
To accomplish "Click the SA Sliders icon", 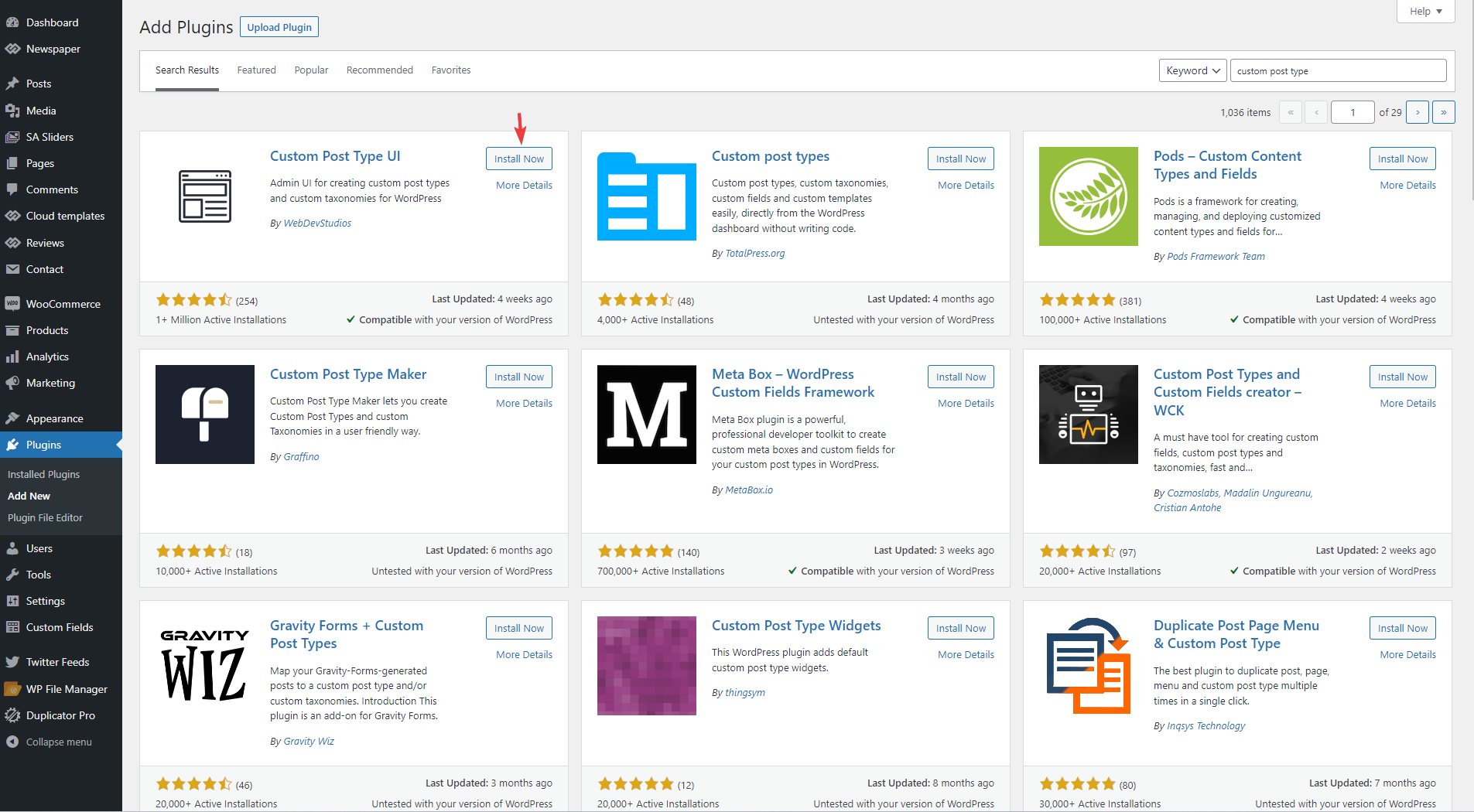I will click(x=12, y=137).
